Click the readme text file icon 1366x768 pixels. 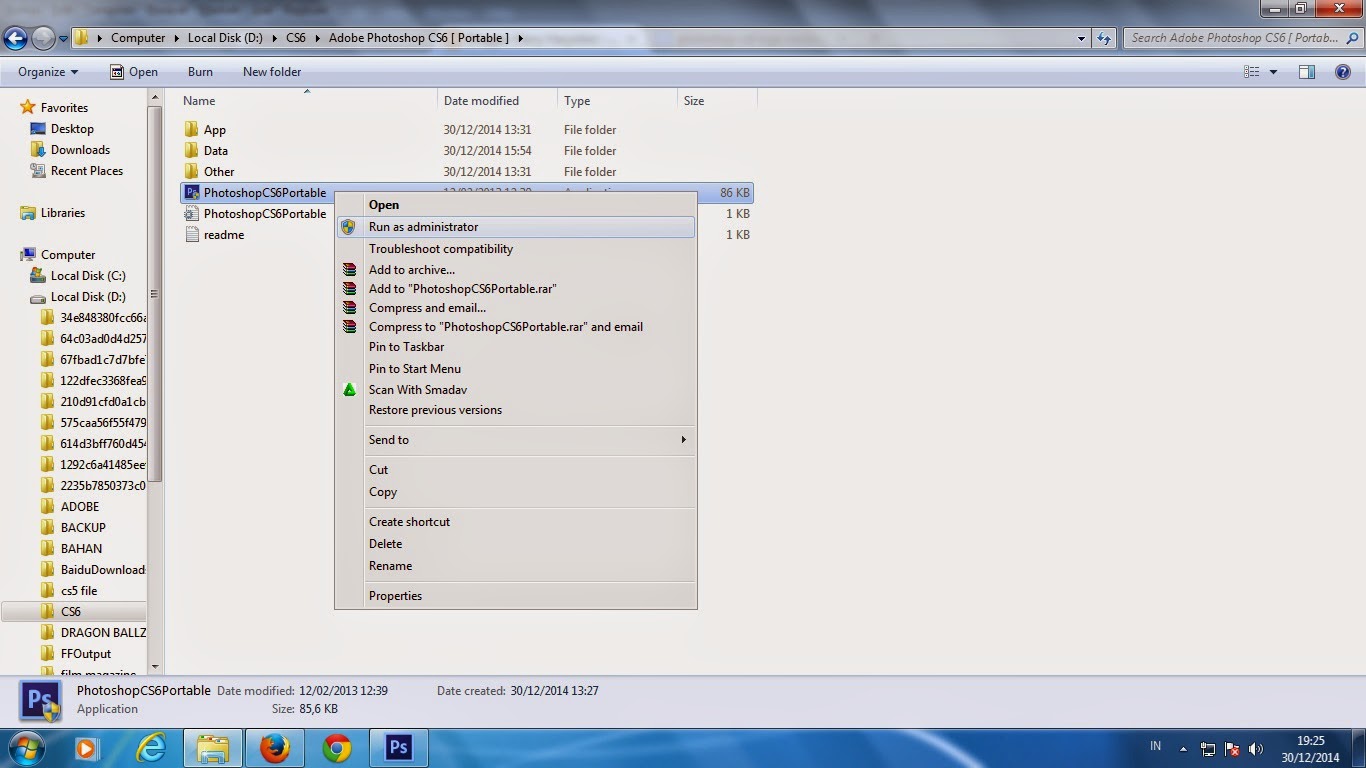point(192,235)
